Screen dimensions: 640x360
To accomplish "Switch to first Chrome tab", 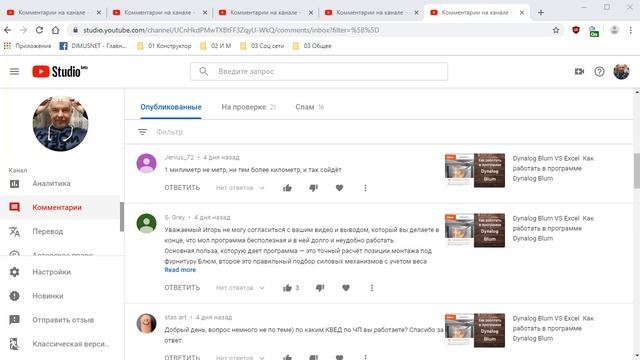I will pyautogui.click(x=53, y=13).
